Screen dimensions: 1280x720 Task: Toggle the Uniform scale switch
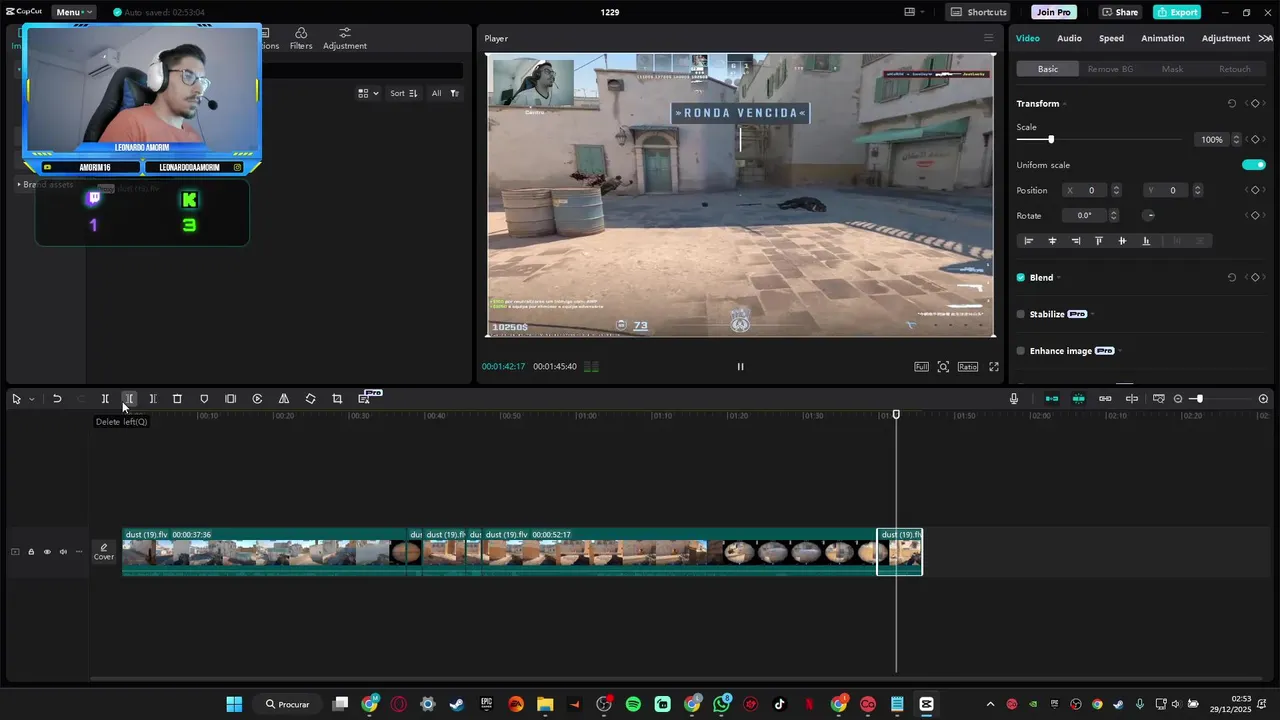[1254, 165]
